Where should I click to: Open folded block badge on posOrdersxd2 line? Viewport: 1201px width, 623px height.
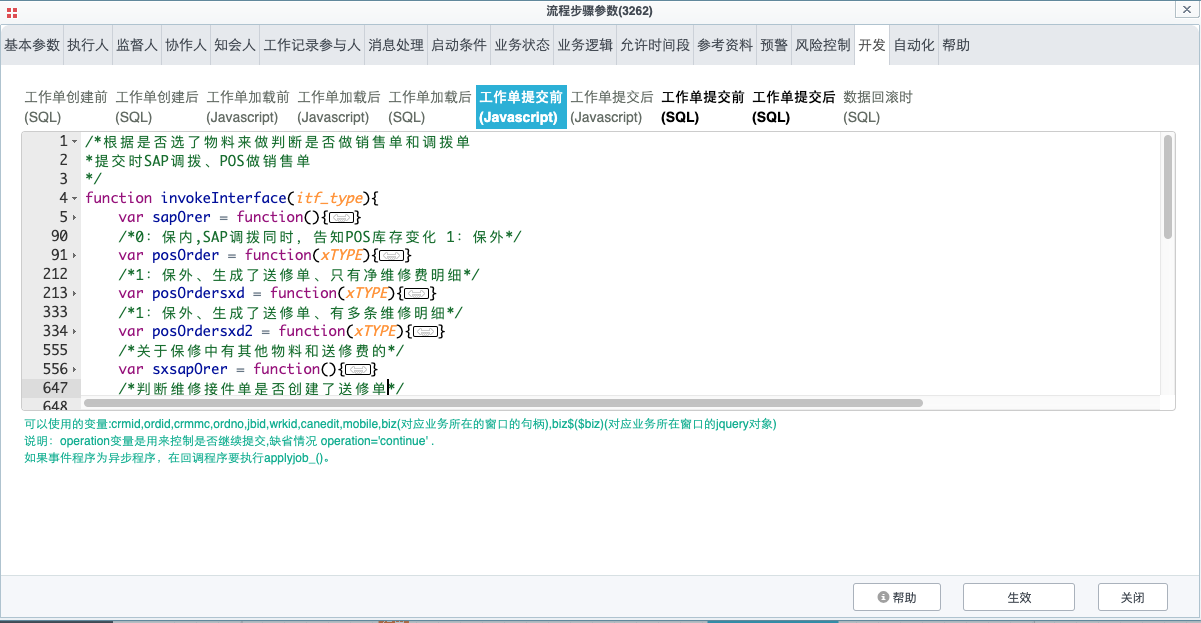pos(427,331)
